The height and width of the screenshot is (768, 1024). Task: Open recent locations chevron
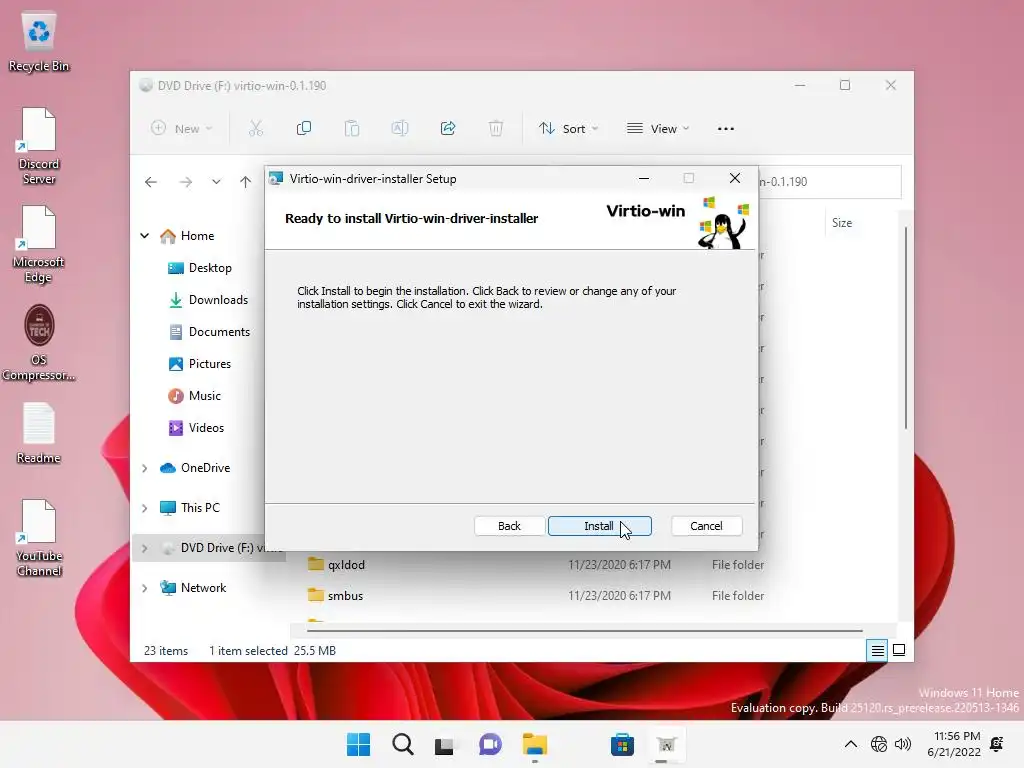216,182
